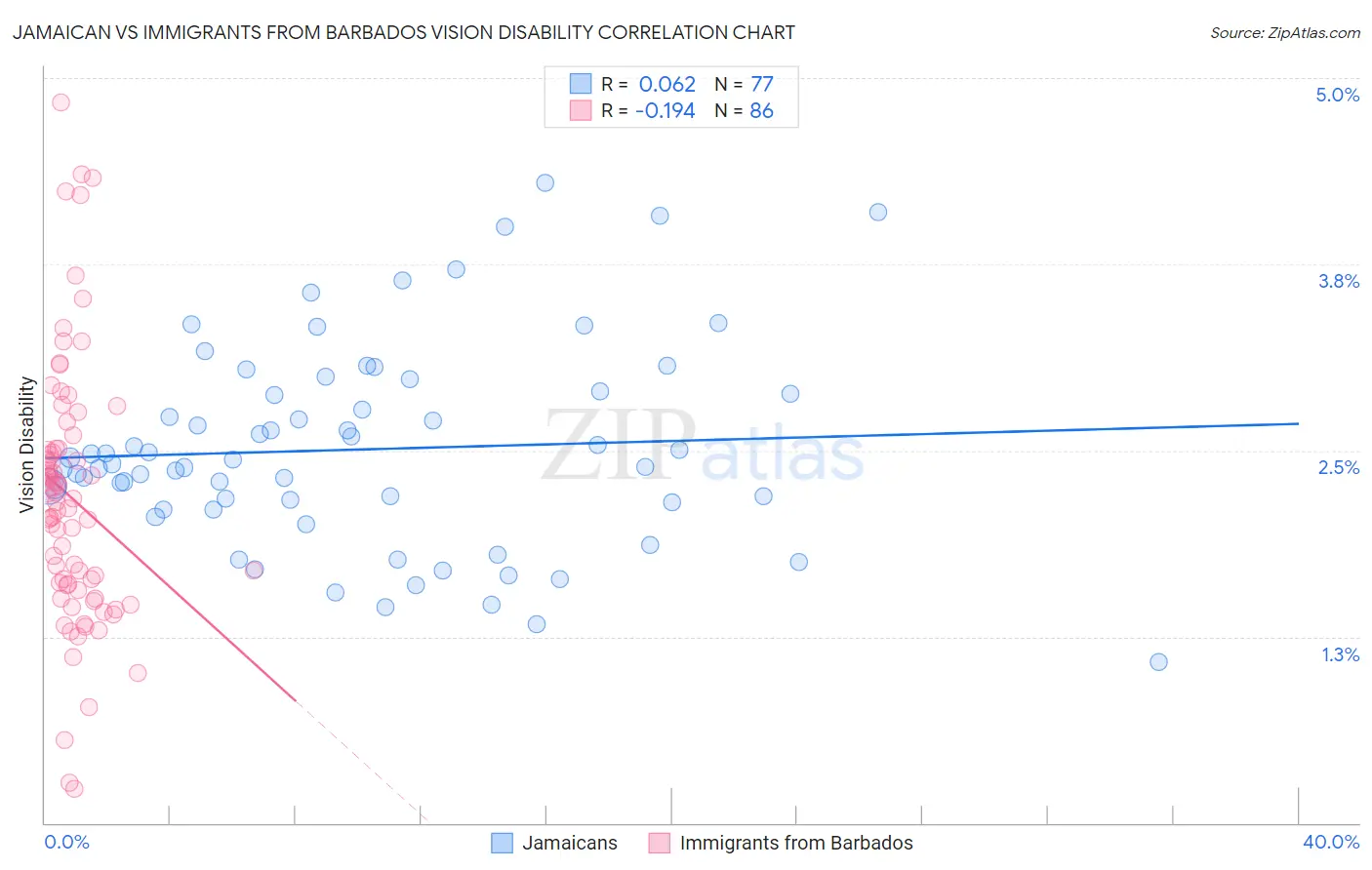Image resolution: width=1372 pixels, height=870 pixels.
Task: Click the blue regression trend line
Action: point(671,439)
